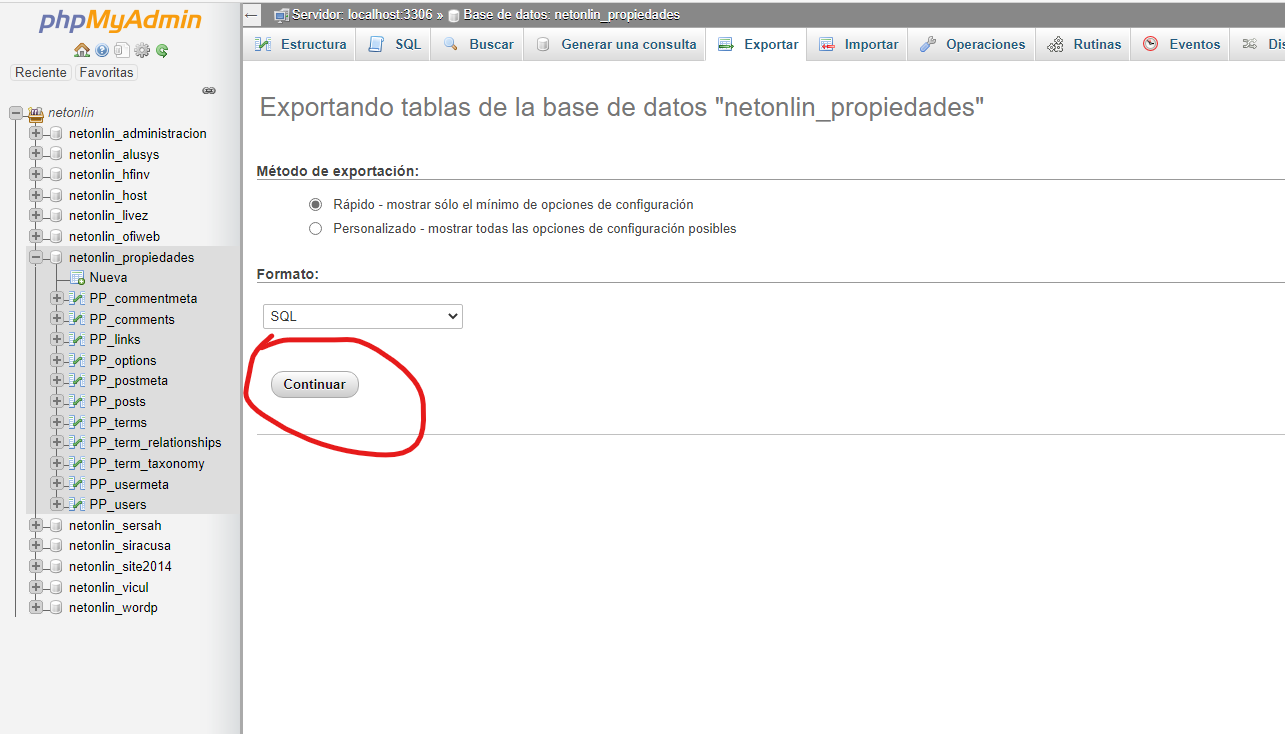Expand the netonlin_siracusa database node
Image resolution: width=1285 pixels, height=734 pixels.
point(36,545)
